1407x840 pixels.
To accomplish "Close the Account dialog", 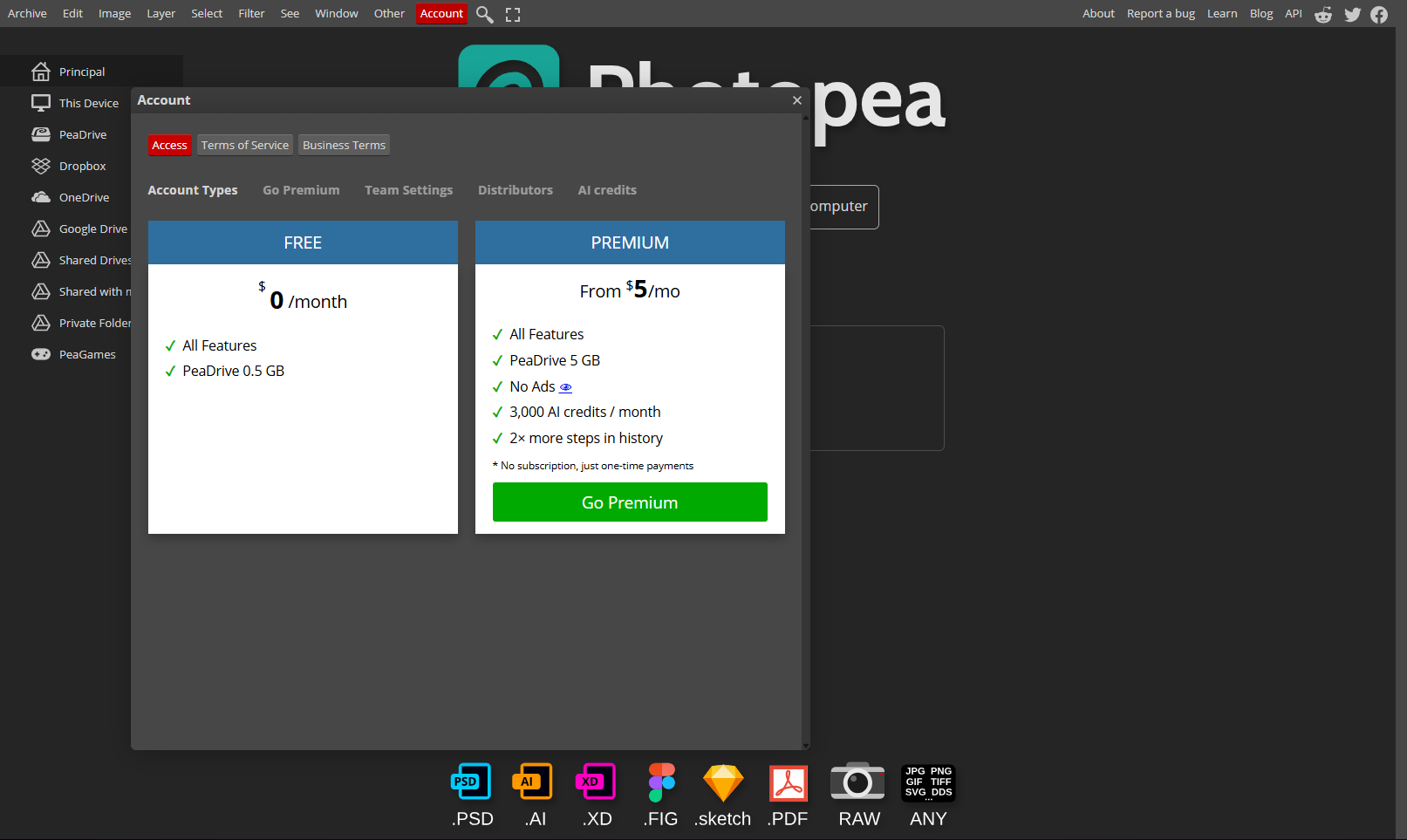I will (796, 100).
